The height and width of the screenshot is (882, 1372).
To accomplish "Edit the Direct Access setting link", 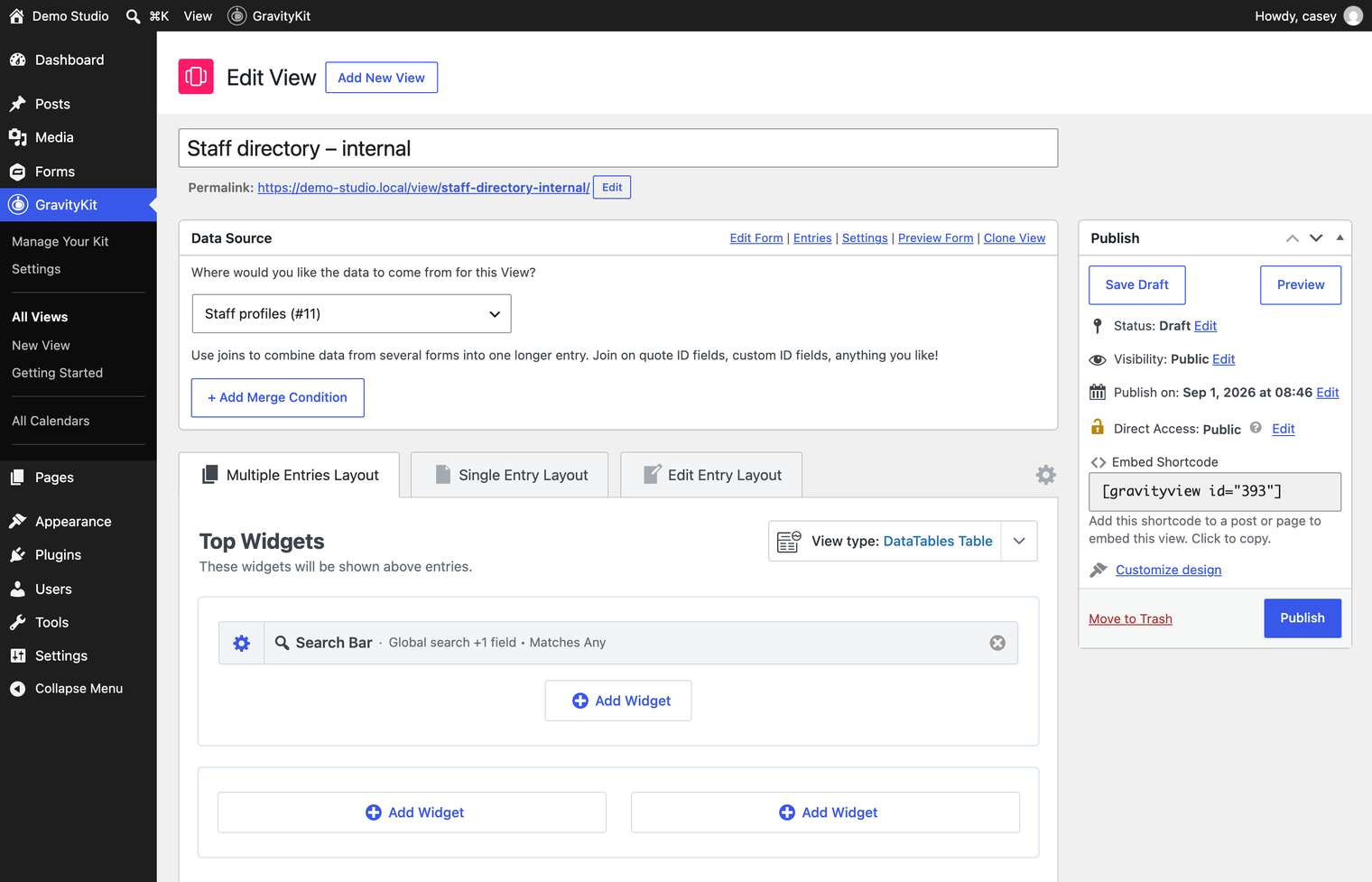I will [x=1284, y=429].
